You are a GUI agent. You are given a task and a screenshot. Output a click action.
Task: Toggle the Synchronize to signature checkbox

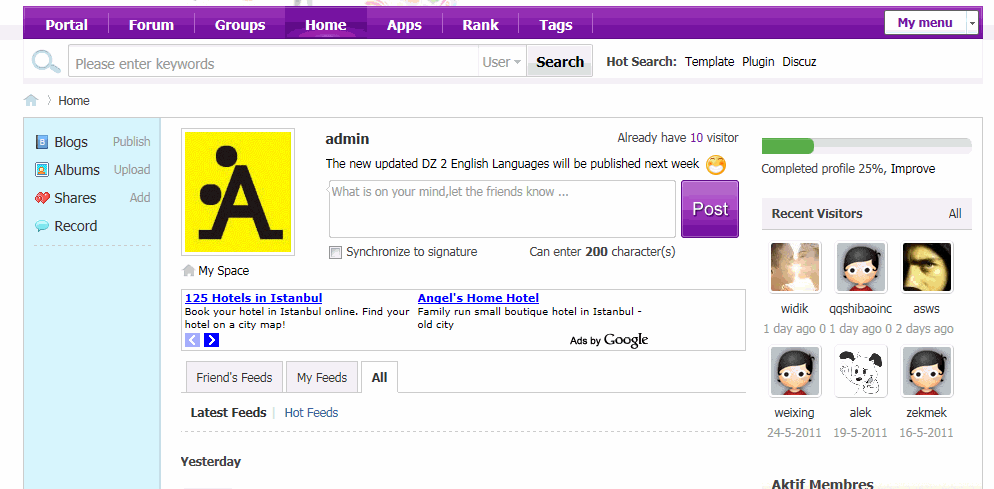[335, 252]
